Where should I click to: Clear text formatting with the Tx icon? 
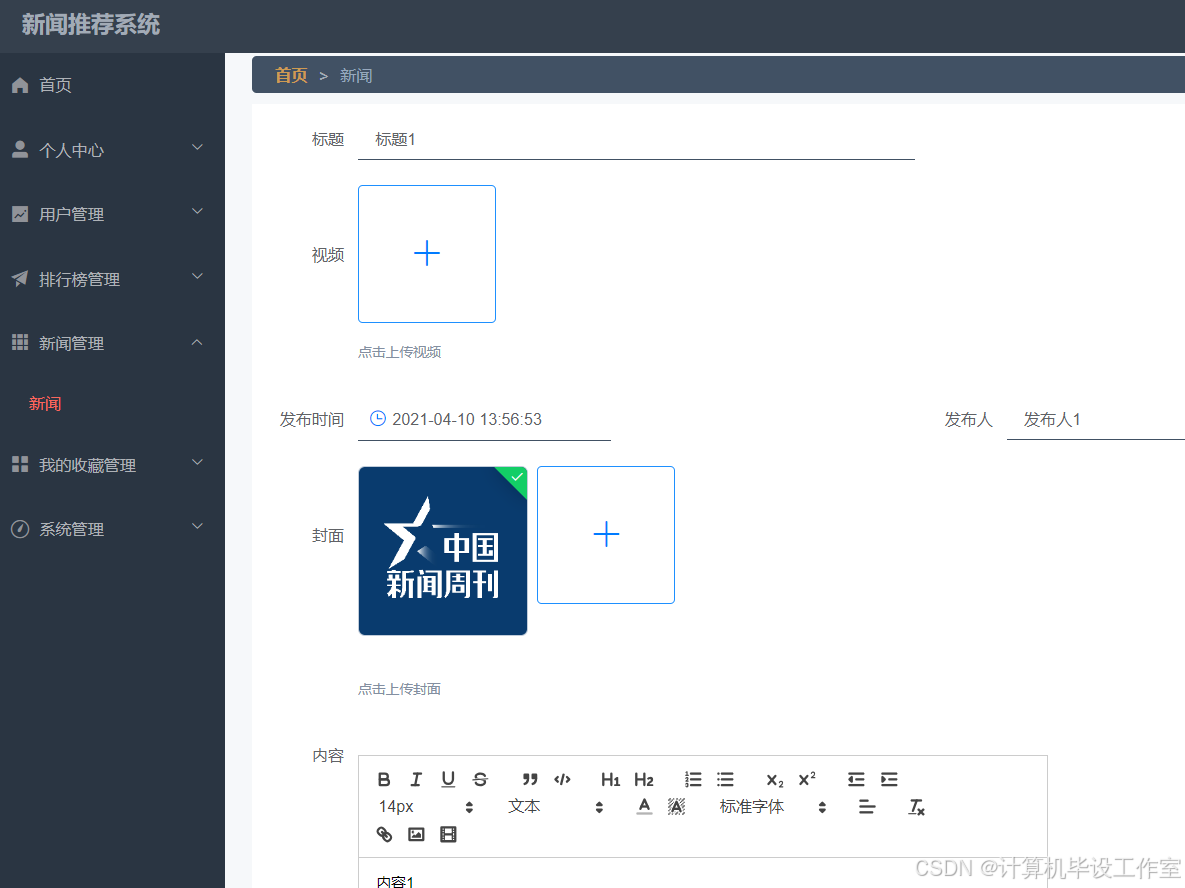coord(916,807)
